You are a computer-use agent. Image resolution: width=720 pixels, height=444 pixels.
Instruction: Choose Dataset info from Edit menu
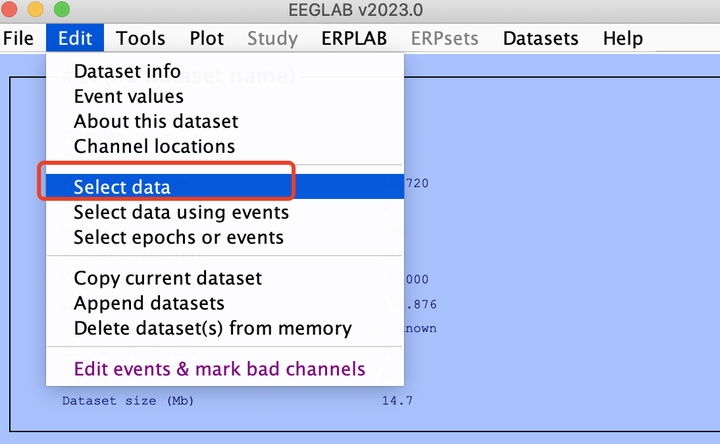coord(127,71)
